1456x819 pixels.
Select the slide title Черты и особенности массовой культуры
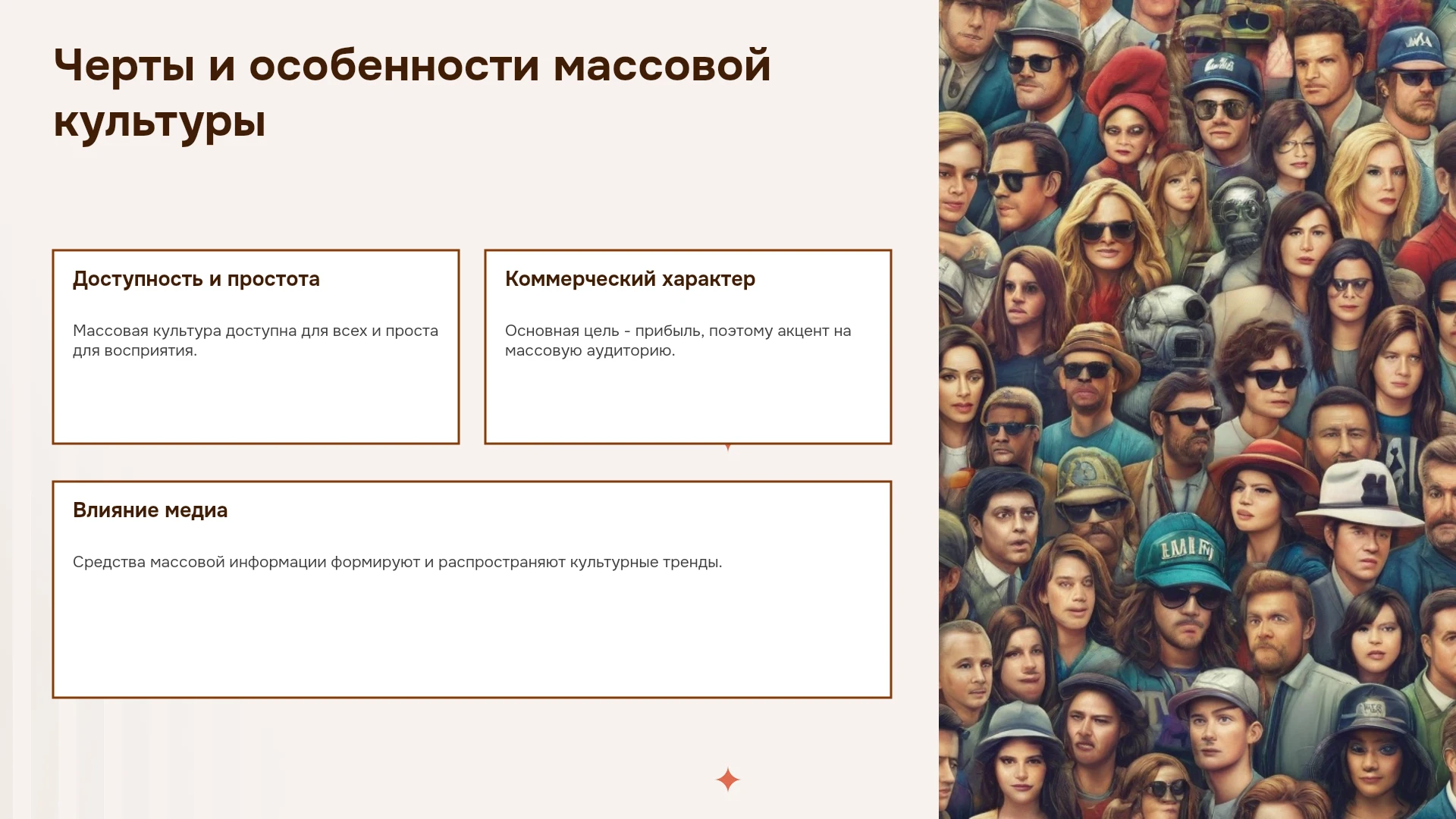coord(412,93)
